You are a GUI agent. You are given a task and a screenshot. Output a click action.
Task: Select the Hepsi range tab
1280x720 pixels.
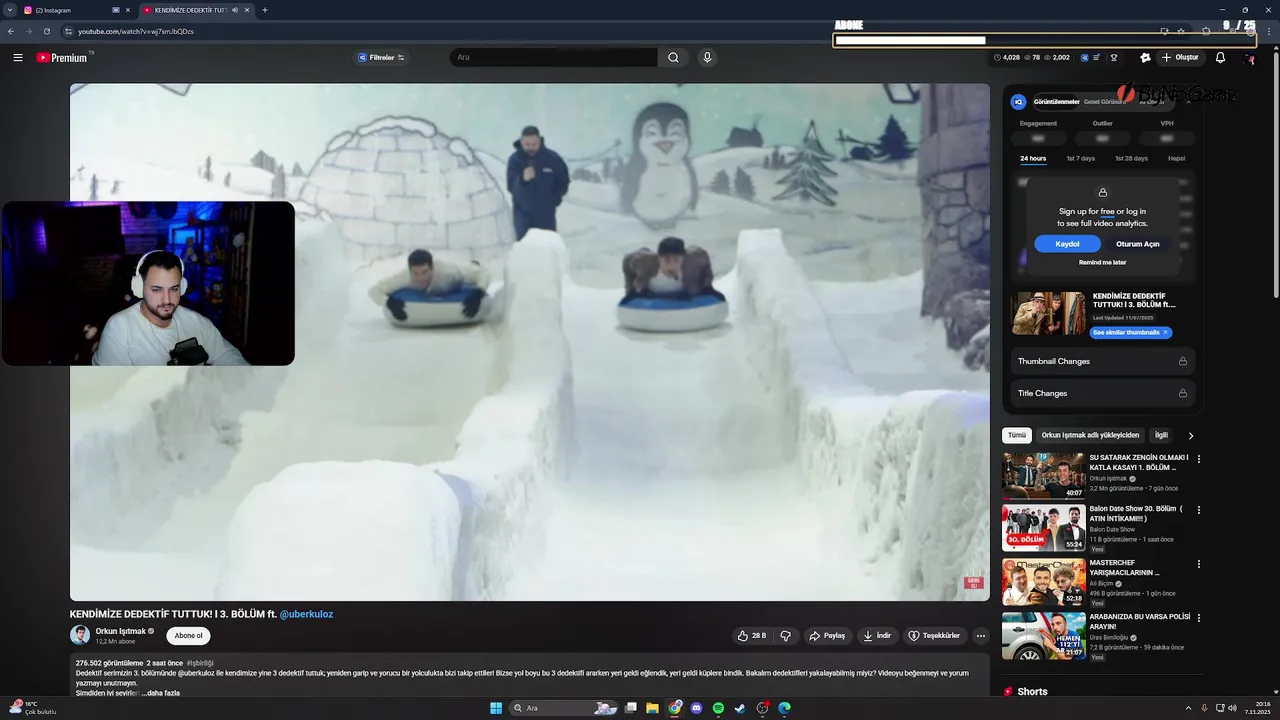tap(1177, 159)
